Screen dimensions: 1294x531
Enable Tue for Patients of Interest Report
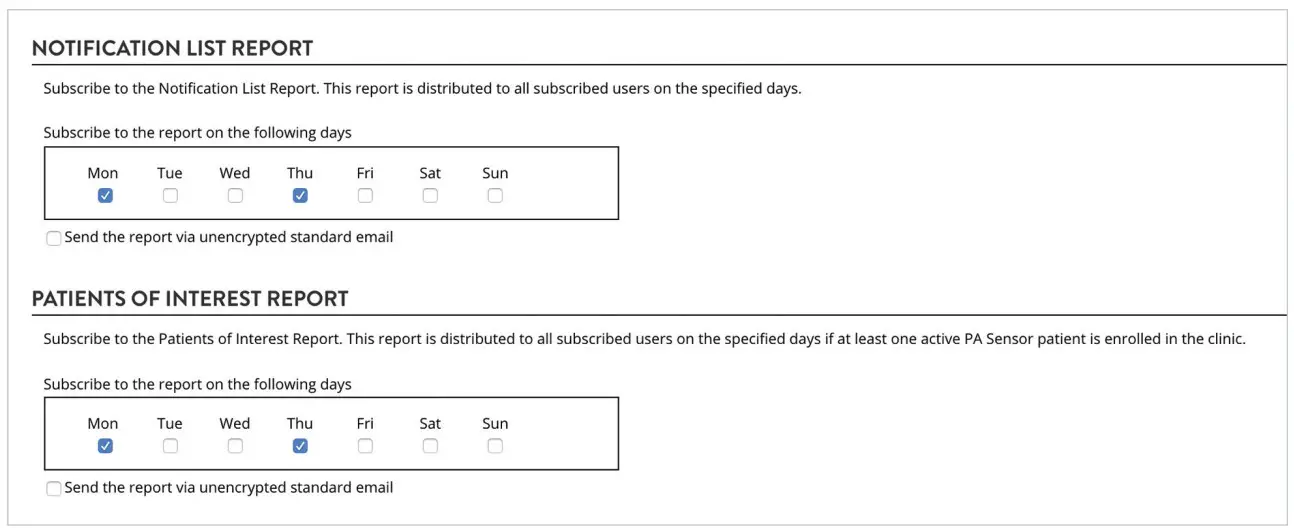[170, 446]
